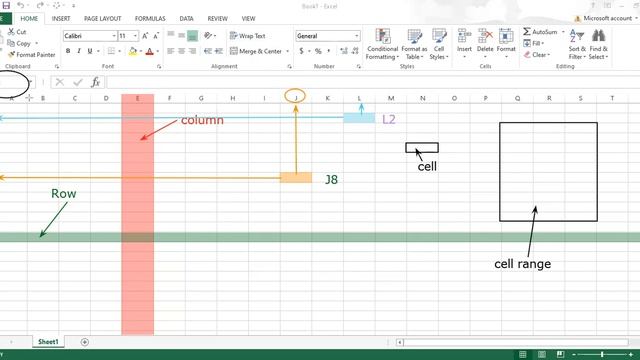Open Conditional Formatting menu
This screenshot has width=640, height=360.
382,44
